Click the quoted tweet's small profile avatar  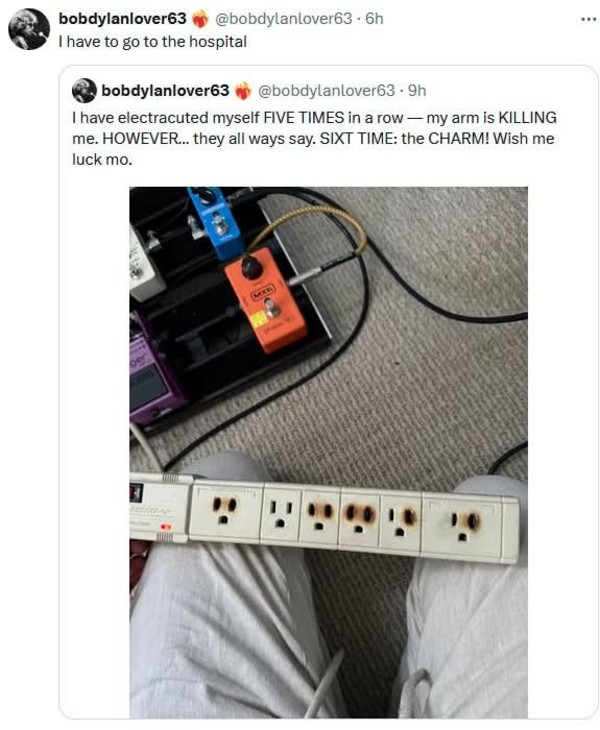pos(83,91)
